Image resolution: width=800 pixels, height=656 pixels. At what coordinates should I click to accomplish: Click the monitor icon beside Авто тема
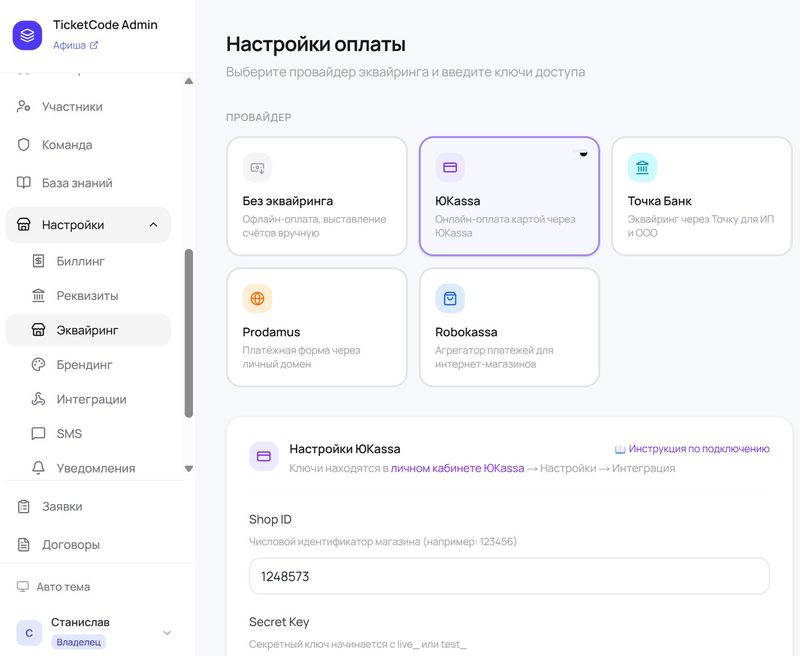23,587
